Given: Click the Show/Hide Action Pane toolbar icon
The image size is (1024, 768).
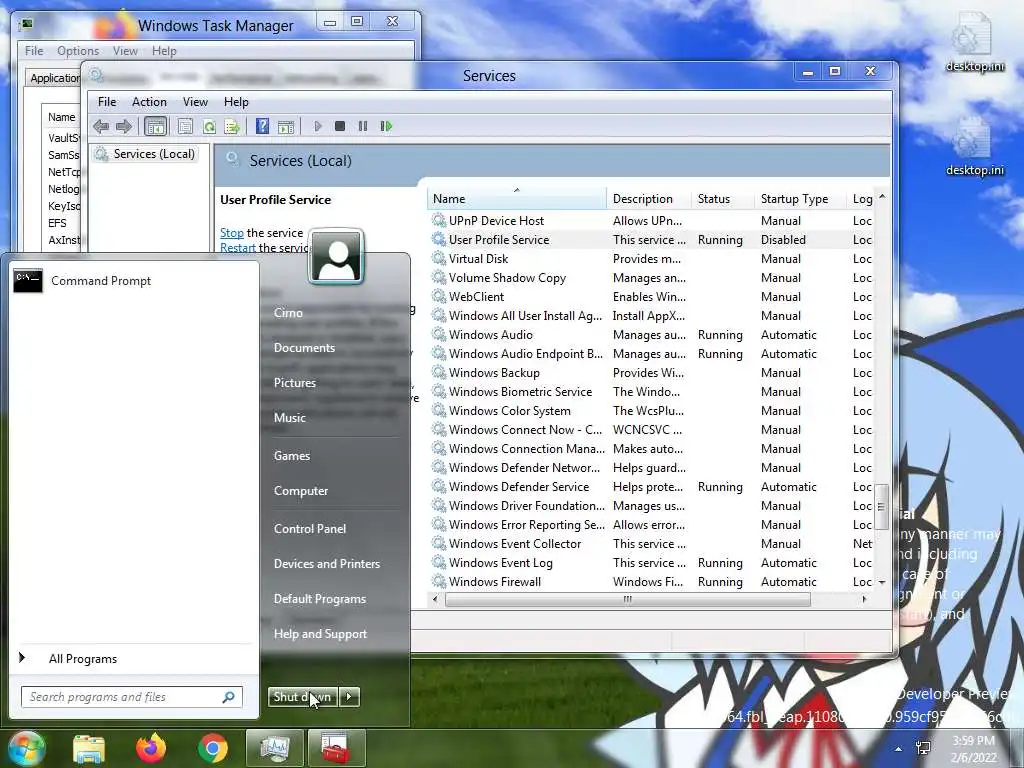Looking at the screenshot, I should (285, 126).
